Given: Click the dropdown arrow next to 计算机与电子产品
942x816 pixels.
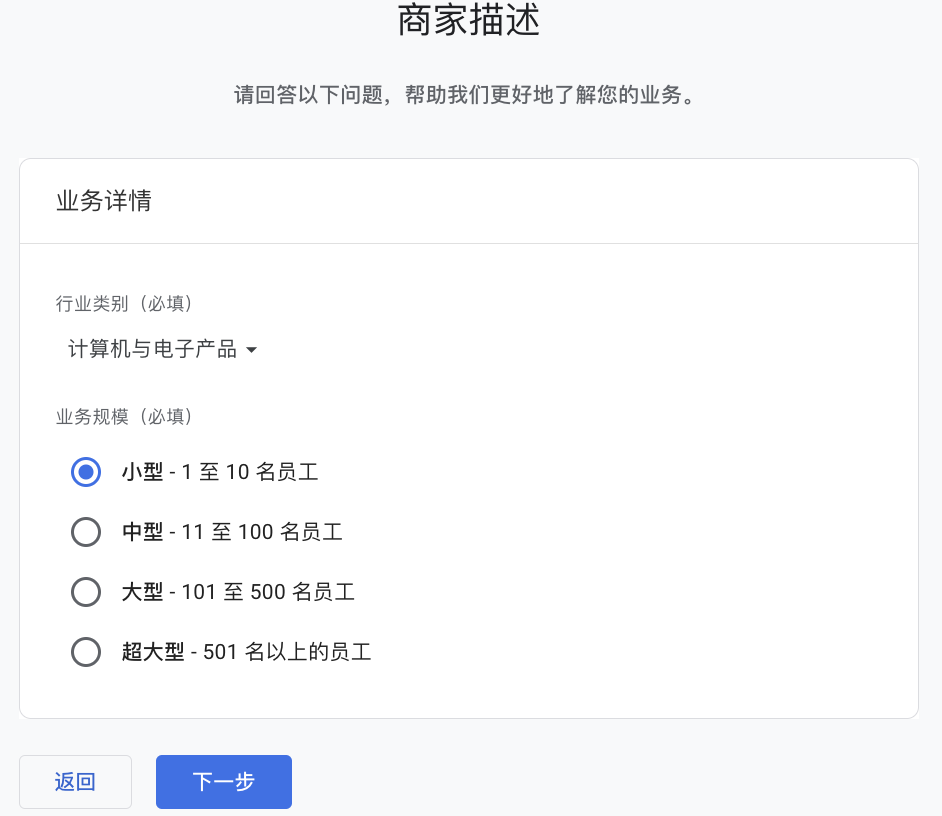Looking at the screenshot, I should [251, 350].
